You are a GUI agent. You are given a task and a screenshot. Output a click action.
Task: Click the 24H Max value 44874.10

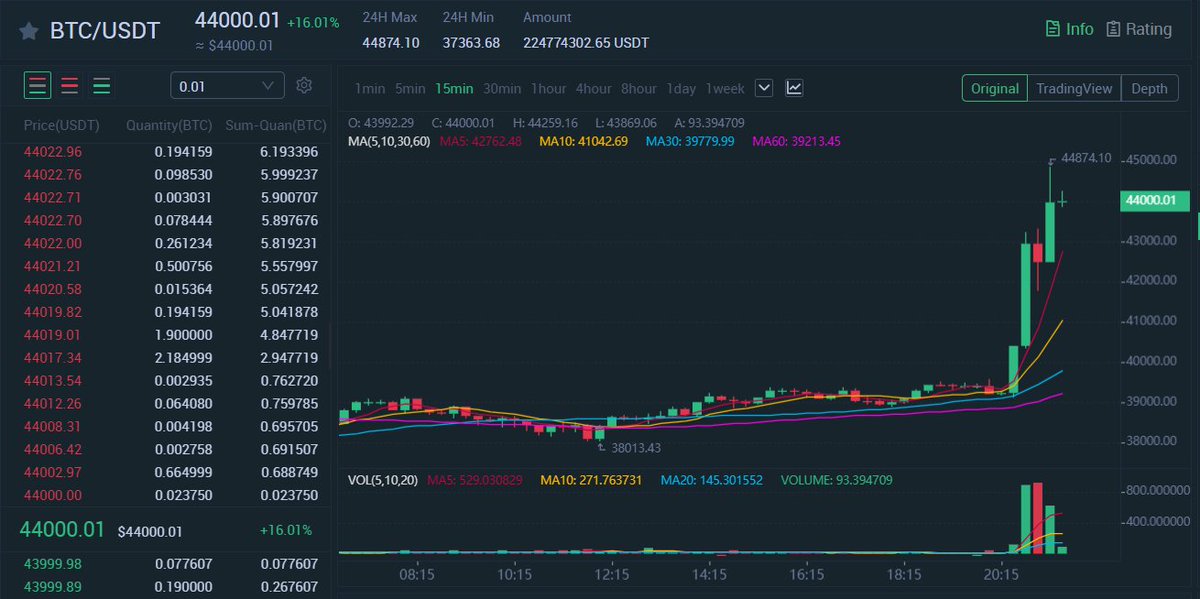(391, 42)
